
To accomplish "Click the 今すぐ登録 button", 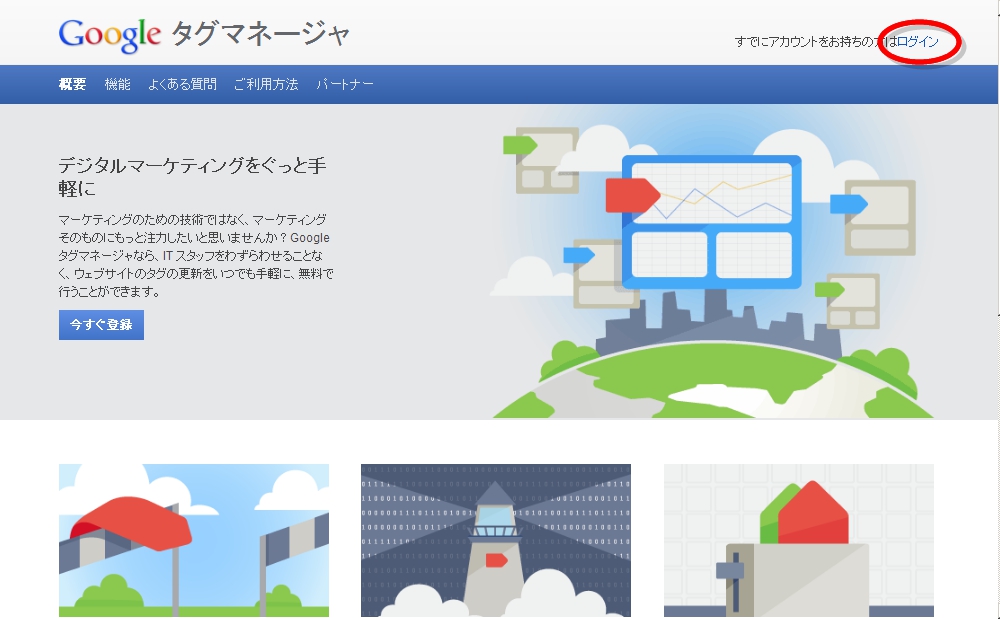I will point(101,324).
